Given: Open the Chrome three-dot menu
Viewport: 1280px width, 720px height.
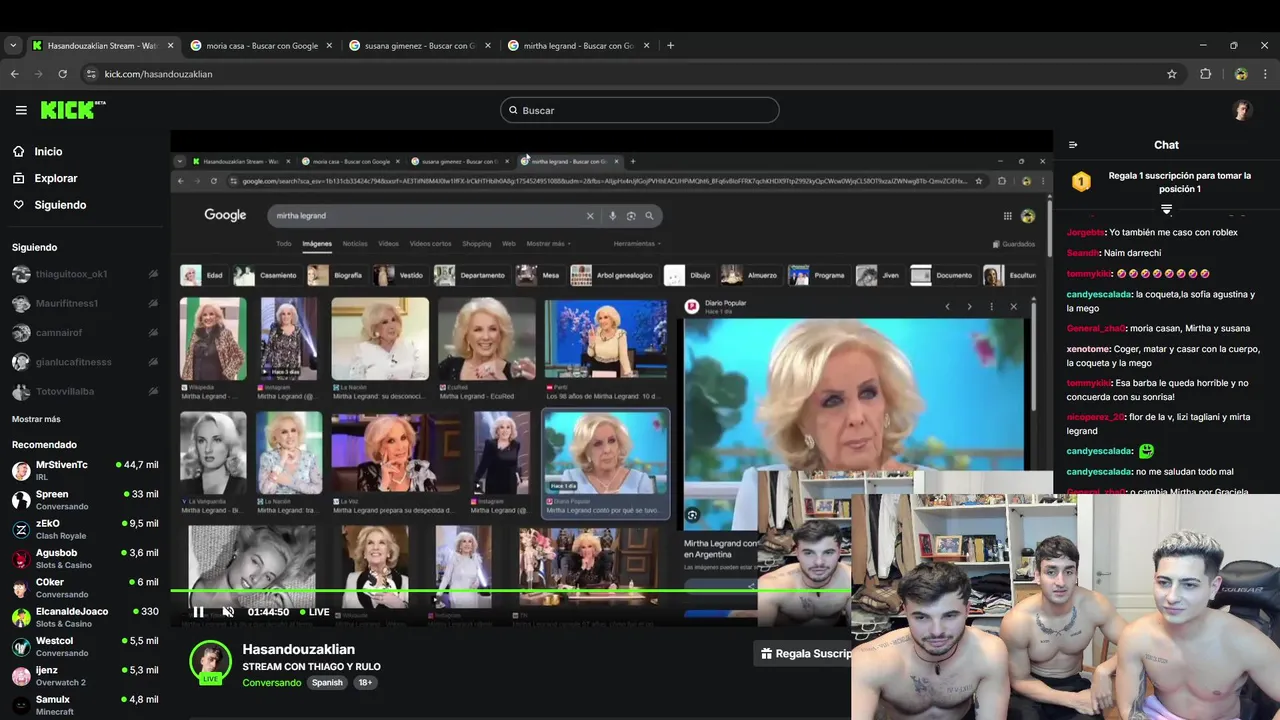Looking at the screenshot, I should pyautogui.click(x=1265, y=74).
